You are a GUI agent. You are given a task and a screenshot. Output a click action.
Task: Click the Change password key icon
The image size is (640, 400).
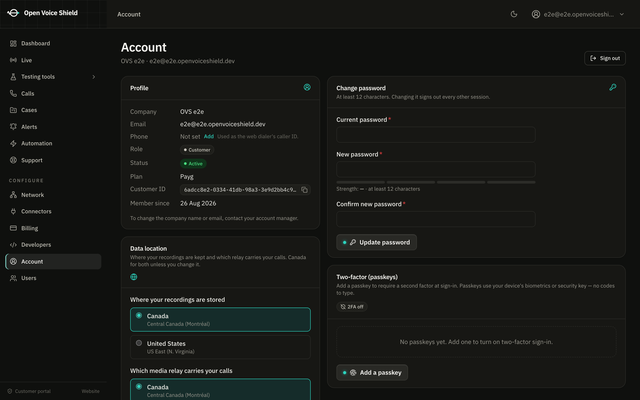[613, 87]
